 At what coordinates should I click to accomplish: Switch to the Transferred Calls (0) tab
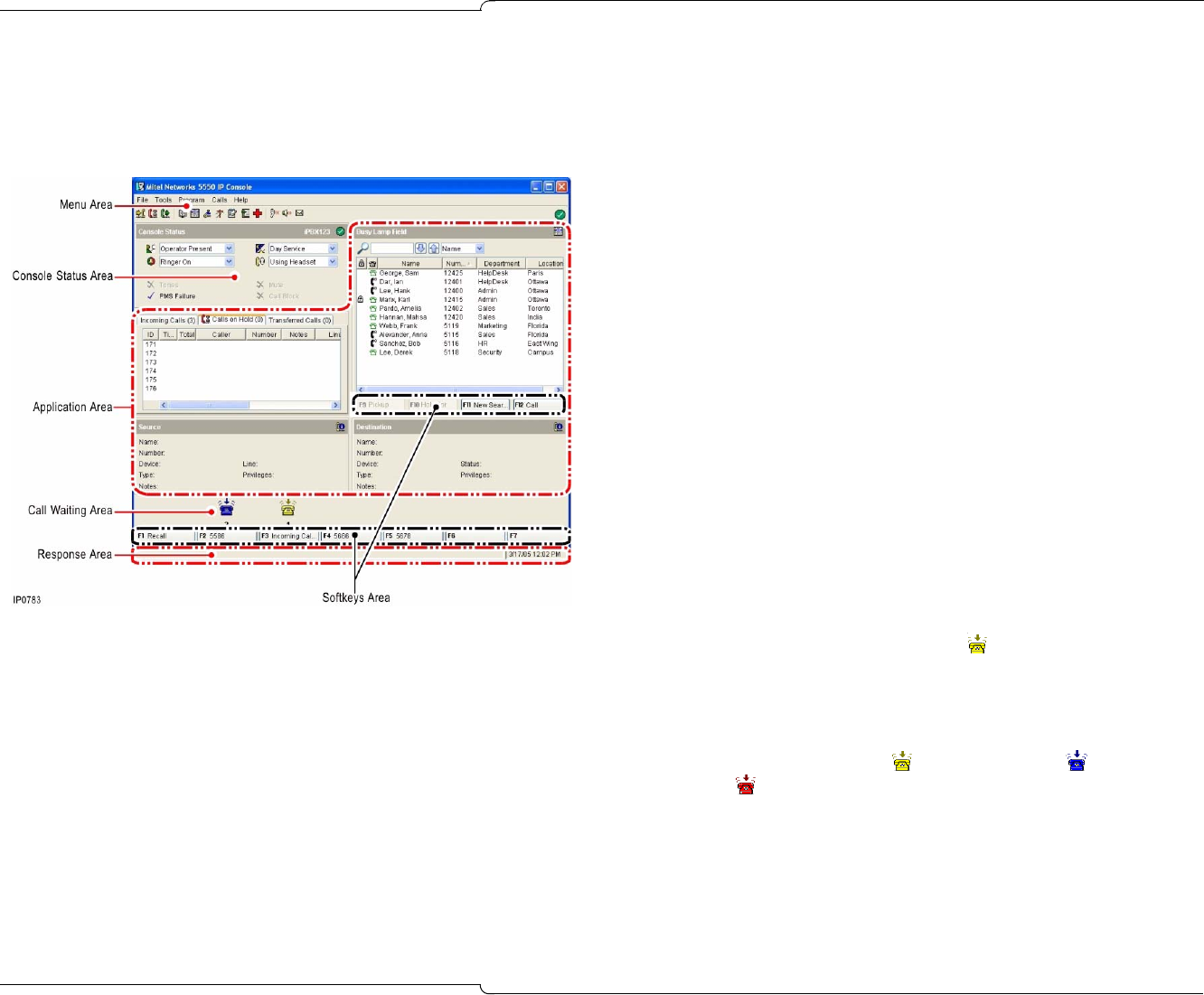[x=300, y=320]
